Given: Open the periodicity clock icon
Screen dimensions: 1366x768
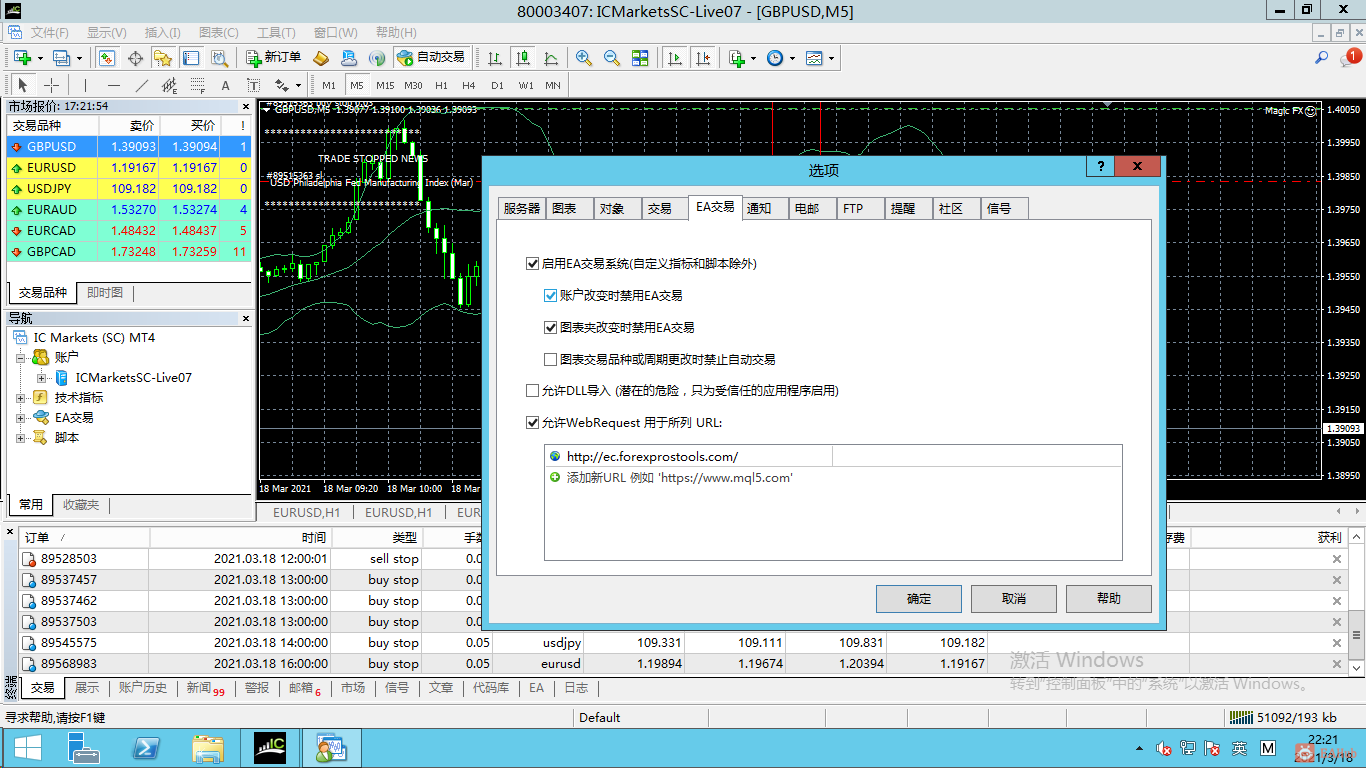Looking at the screenshot, I should (x=775, y=58).
